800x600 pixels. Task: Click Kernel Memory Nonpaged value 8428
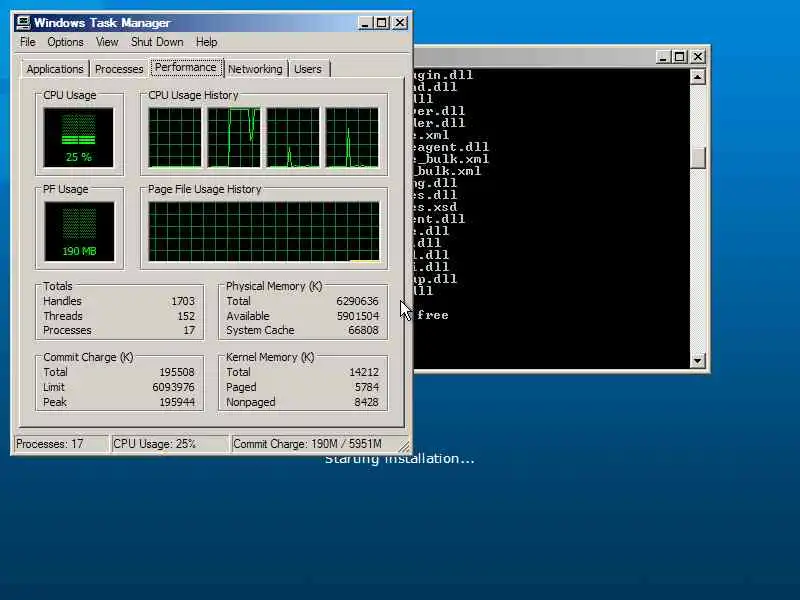pos(366,402)
